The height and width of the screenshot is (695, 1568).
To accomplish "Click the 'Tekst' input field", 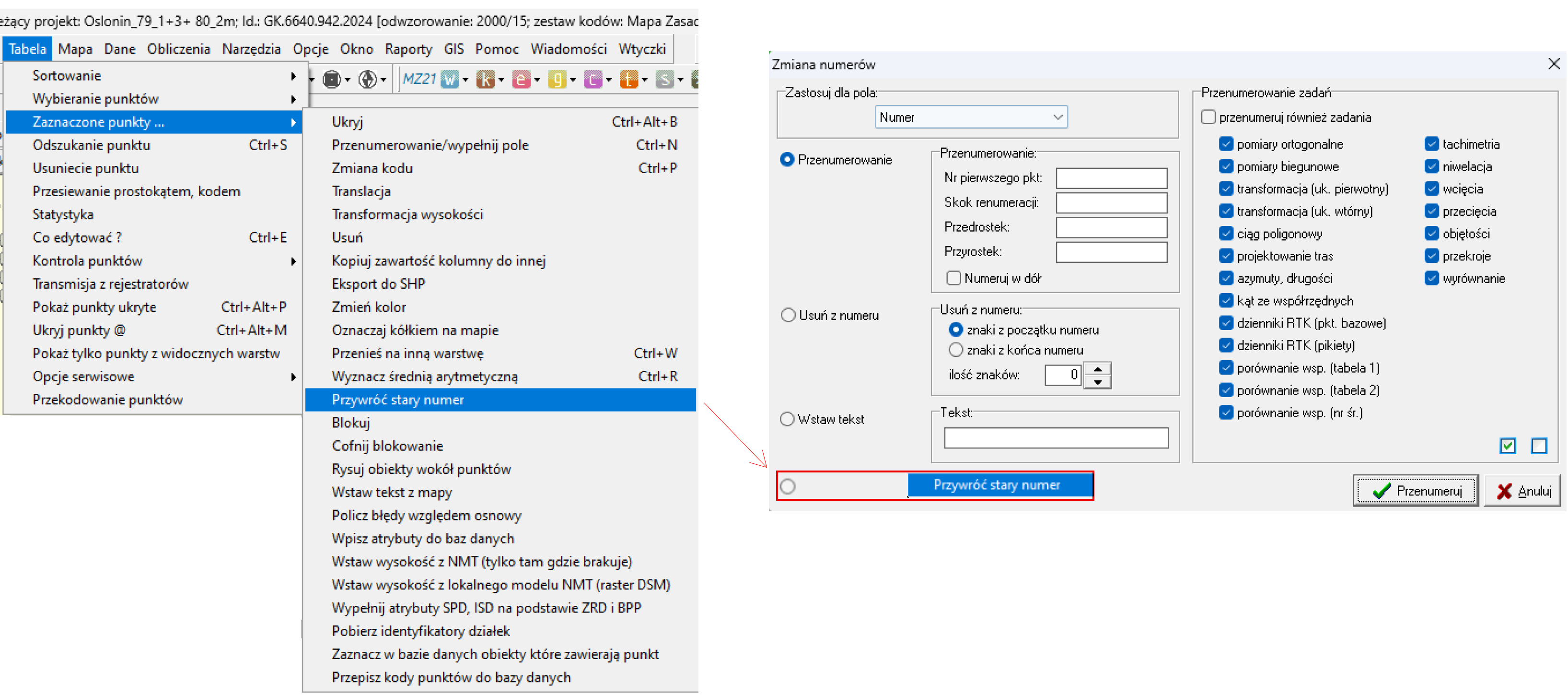I will pyautogui.click(x=1056, y=437).
